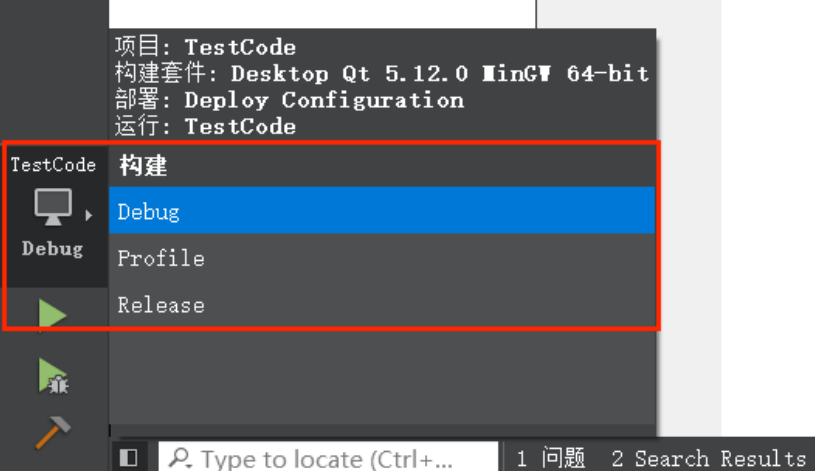Select the Debug build configuration
The width and height of the screenshot is (815, 471).
382,211
